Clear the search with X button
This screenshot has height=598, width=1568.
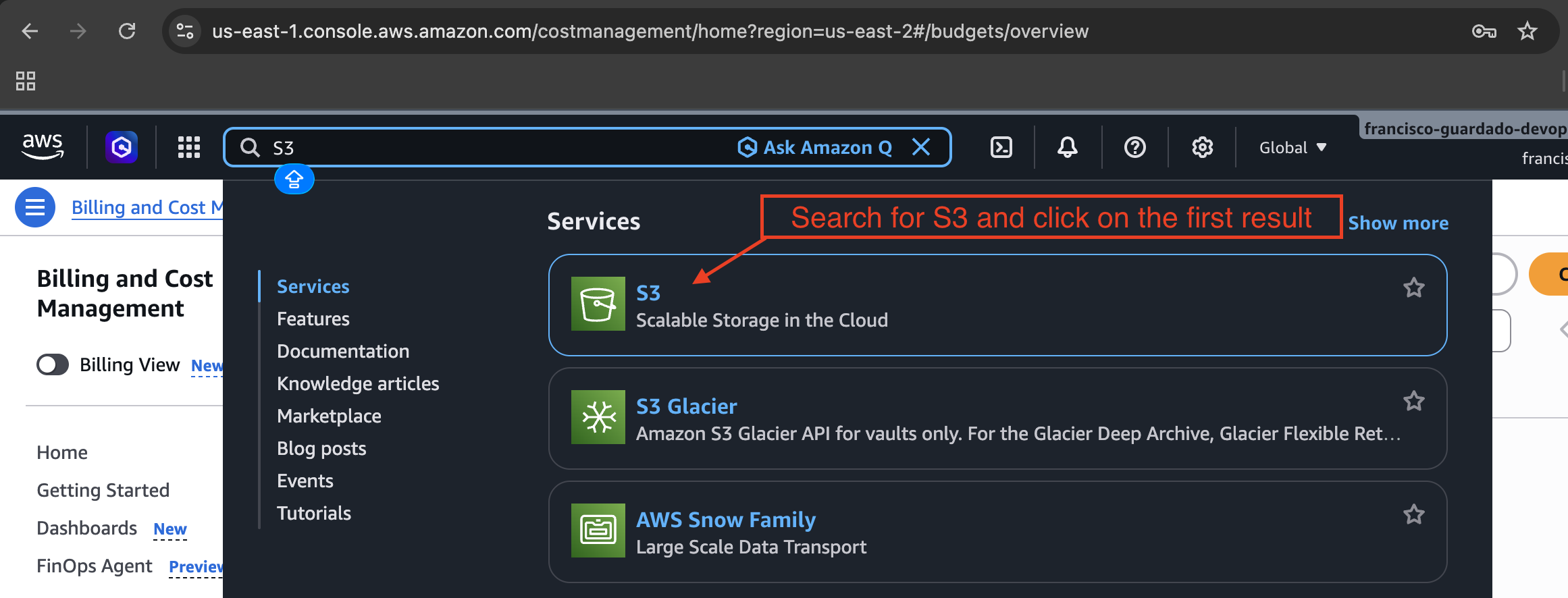coord(921,147)
